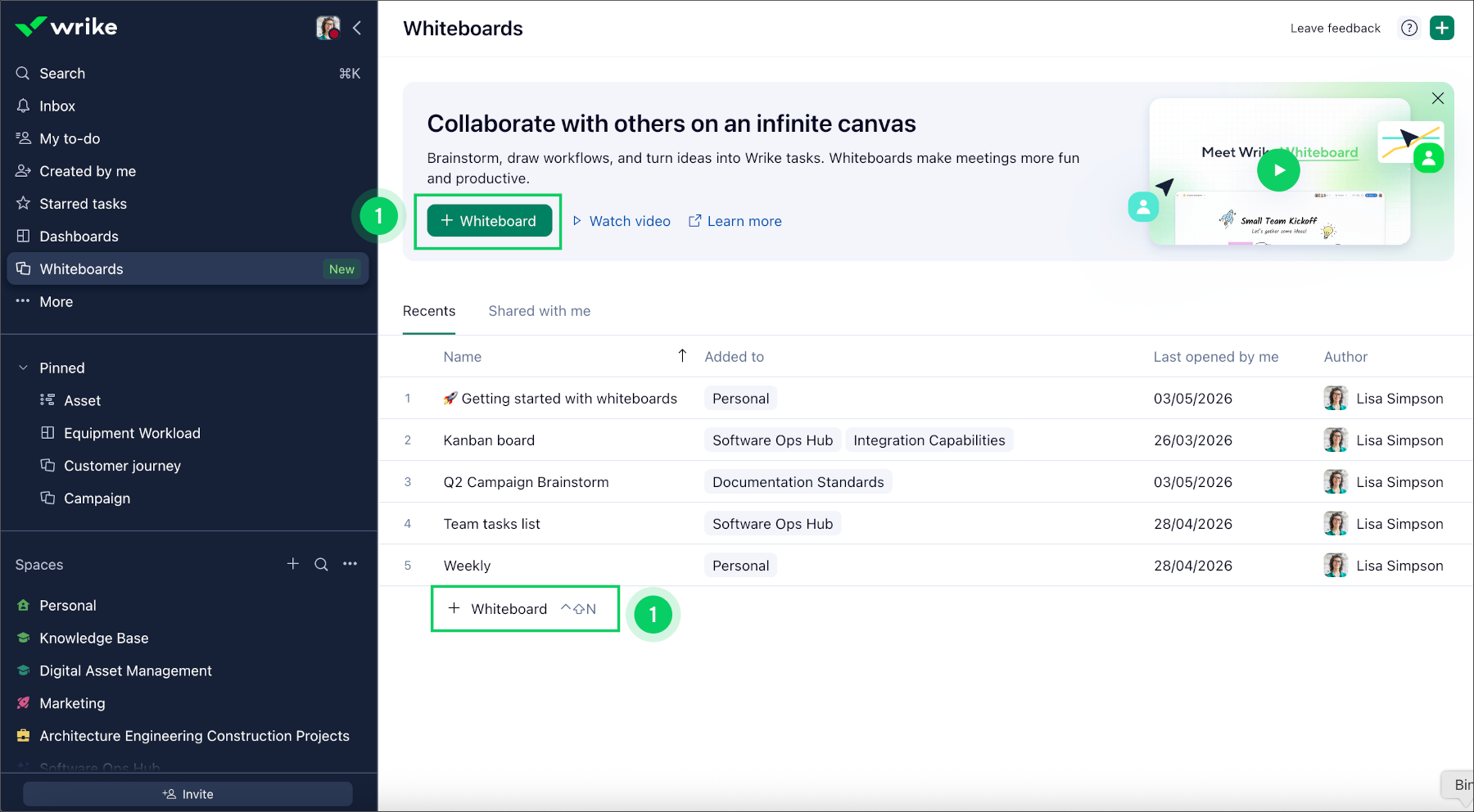Click Lisa Simpson avatar in Kanban board row
Screen dimensions: 1474x812
coord(1336,440)
